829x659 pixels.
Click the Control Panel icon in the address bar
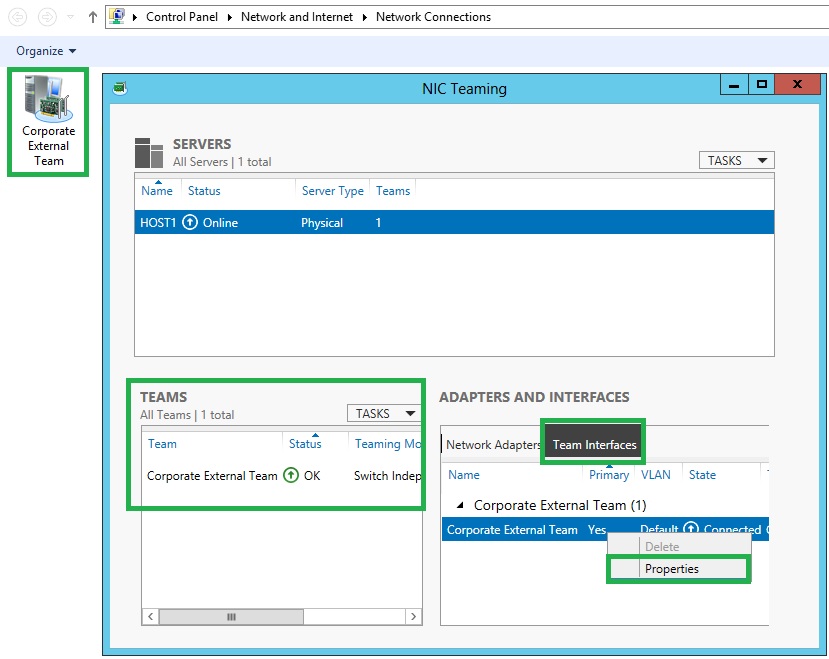click(x=117, y=16)
